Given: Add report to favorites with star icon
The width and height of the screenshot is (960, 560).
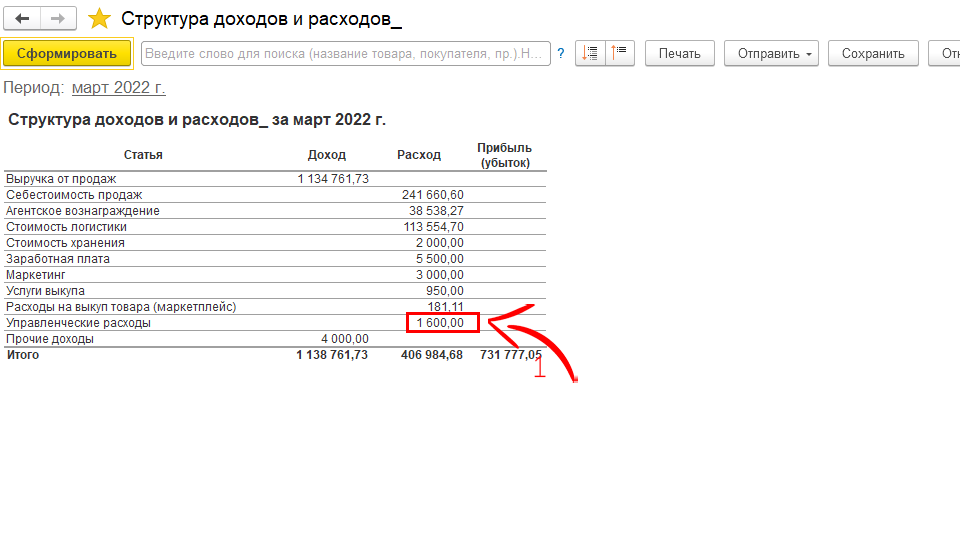Looking at the screenshot, I should [x=99, y=19].
